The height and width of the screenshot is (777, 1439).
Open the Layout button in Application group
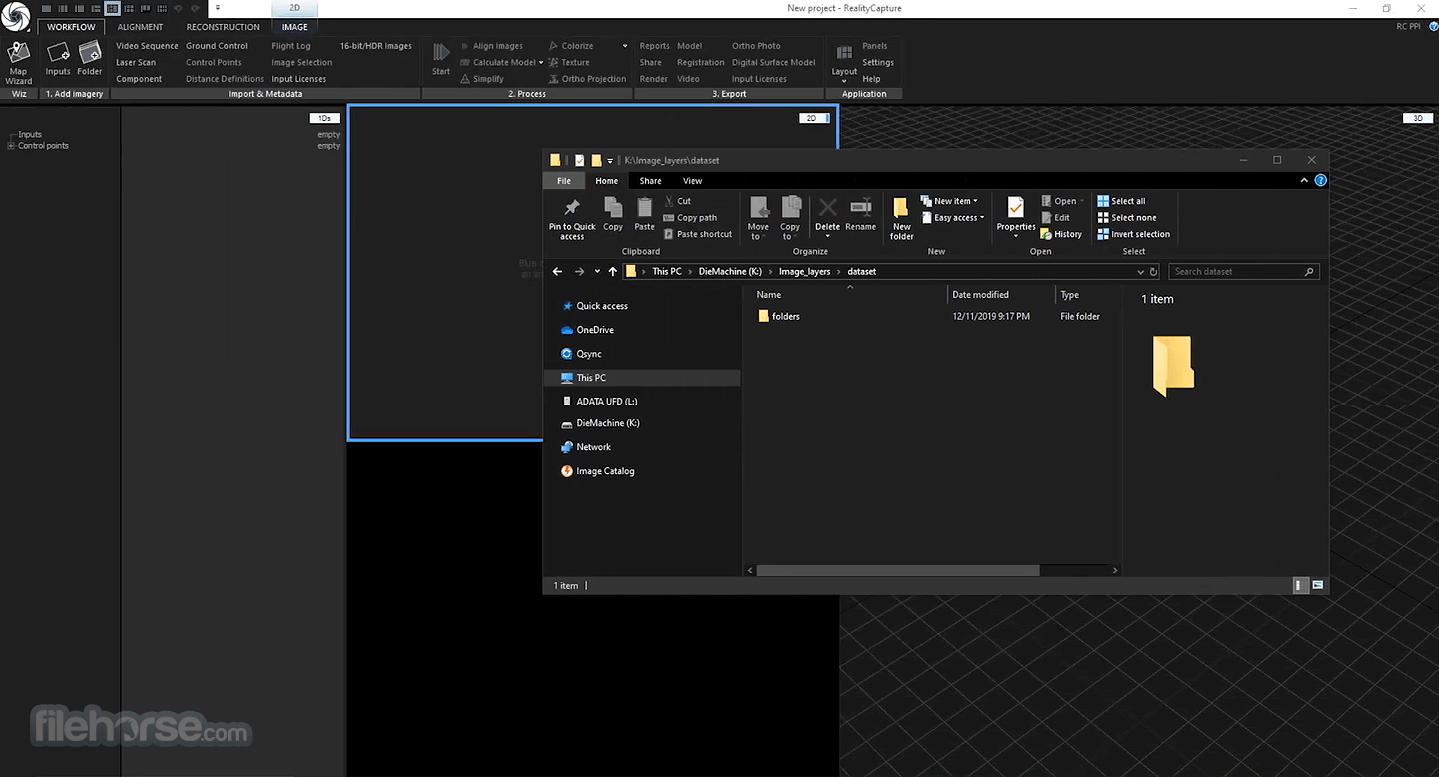pyautogui.click(x=844, y=62)
